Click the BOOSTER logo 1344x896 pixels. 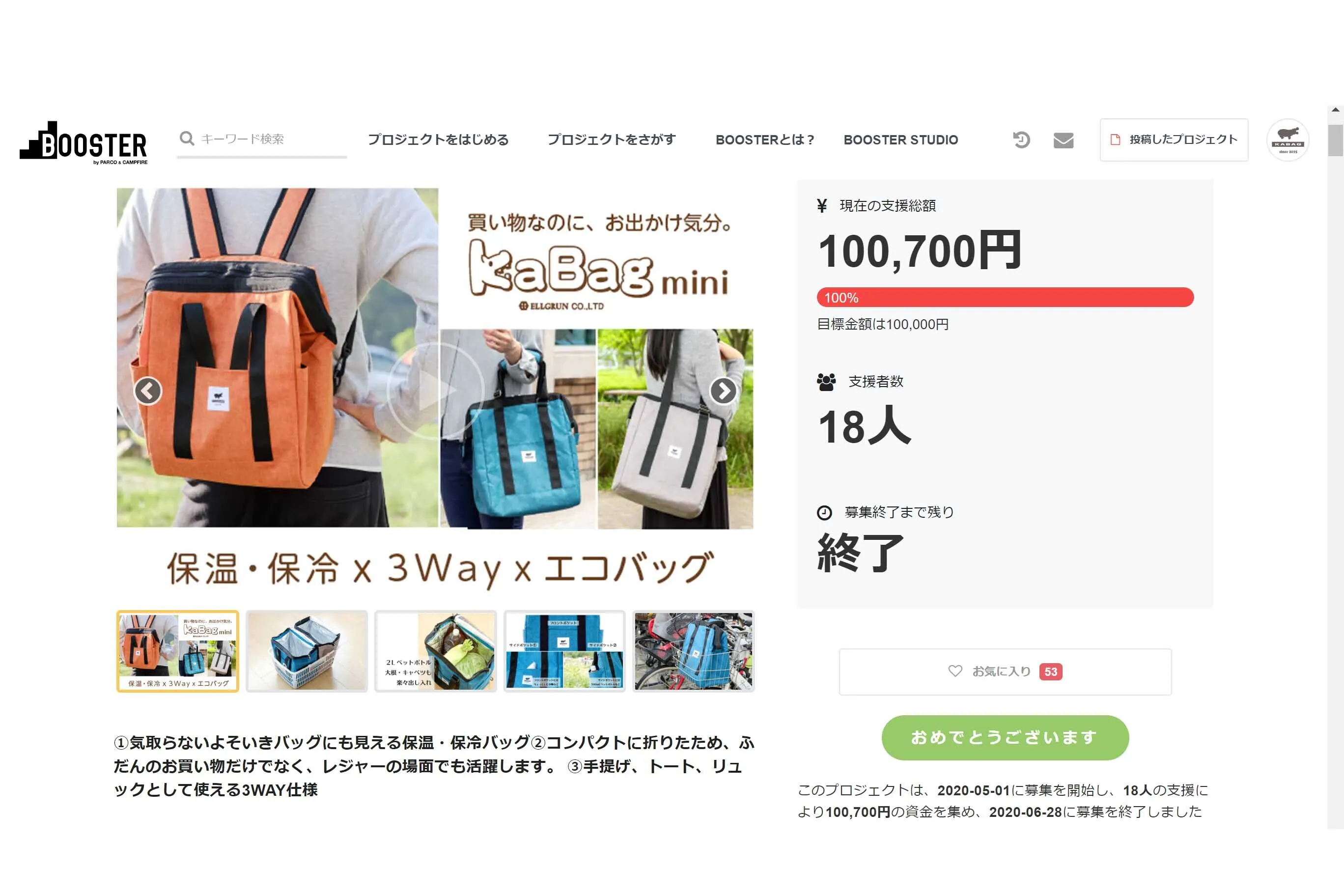[x=84, y=142]
